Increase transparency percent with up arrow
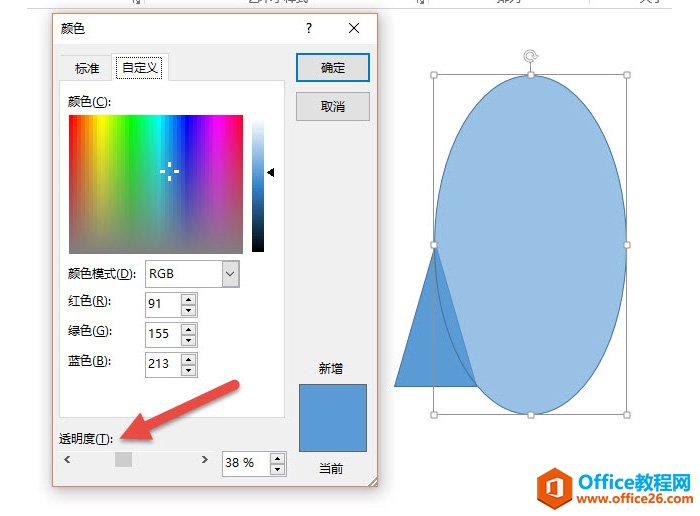The width and height of the screenshot is (700, 516). pos(277,458)
